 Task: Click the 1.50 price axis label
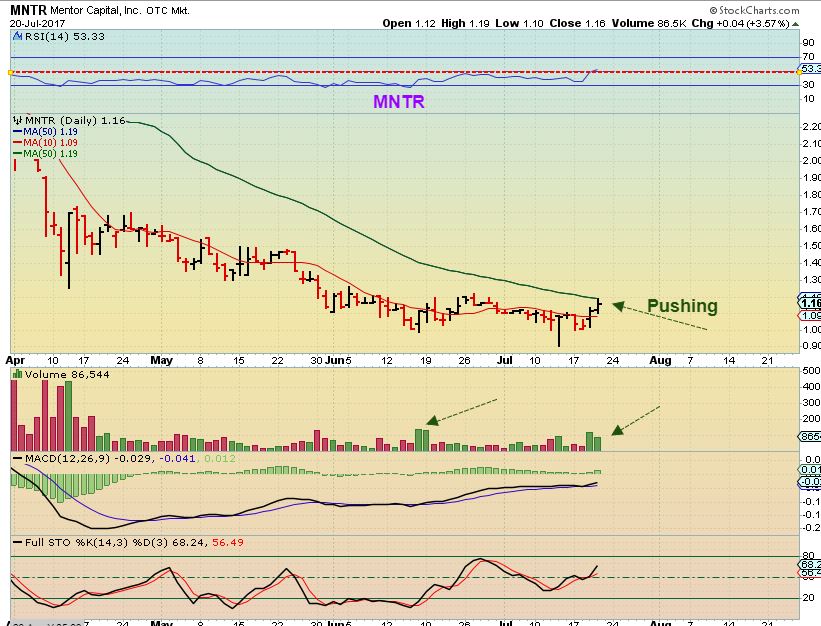coord(811,245)
